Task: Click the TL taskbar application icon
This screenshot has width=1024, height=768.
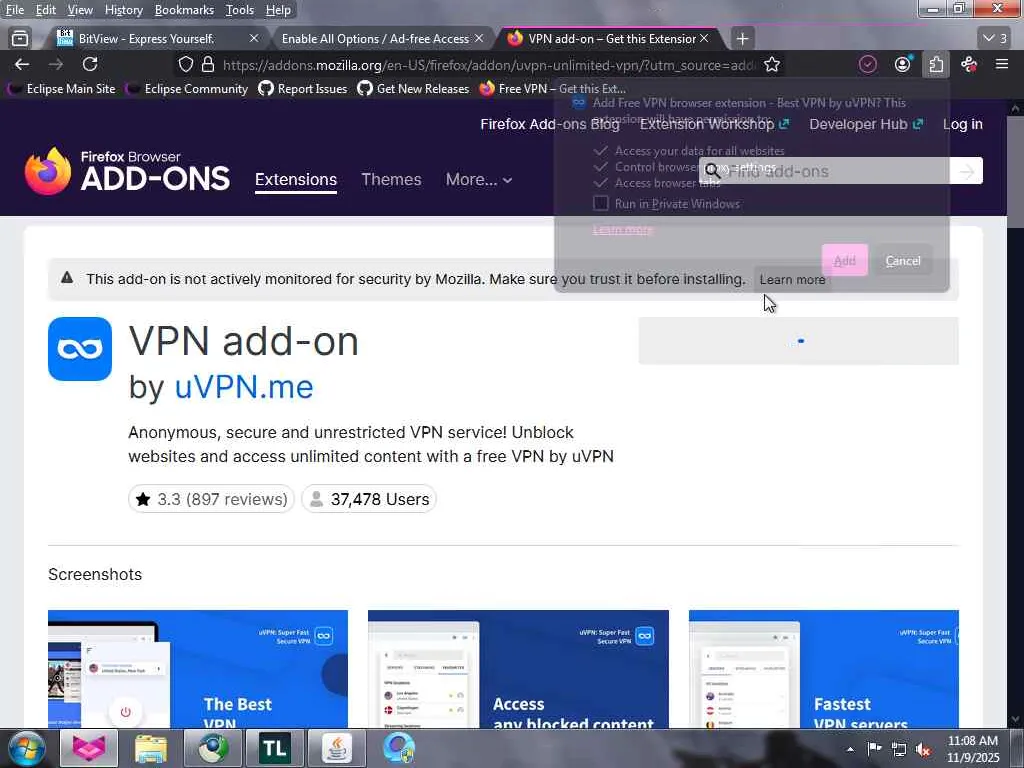Action: tap(275, 748)
